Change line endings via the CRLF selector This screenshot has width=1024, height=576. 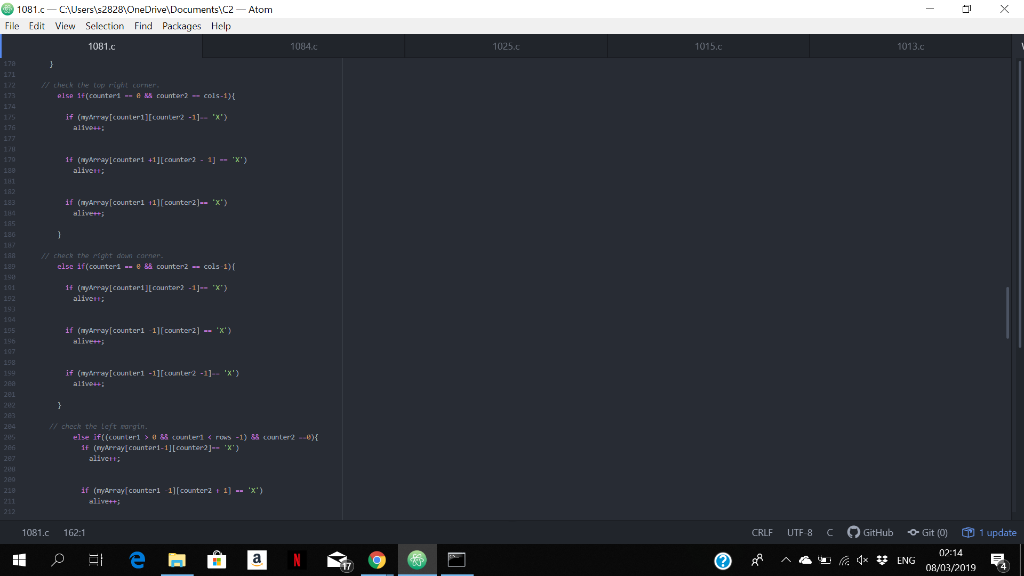click(x=762, y=532)
